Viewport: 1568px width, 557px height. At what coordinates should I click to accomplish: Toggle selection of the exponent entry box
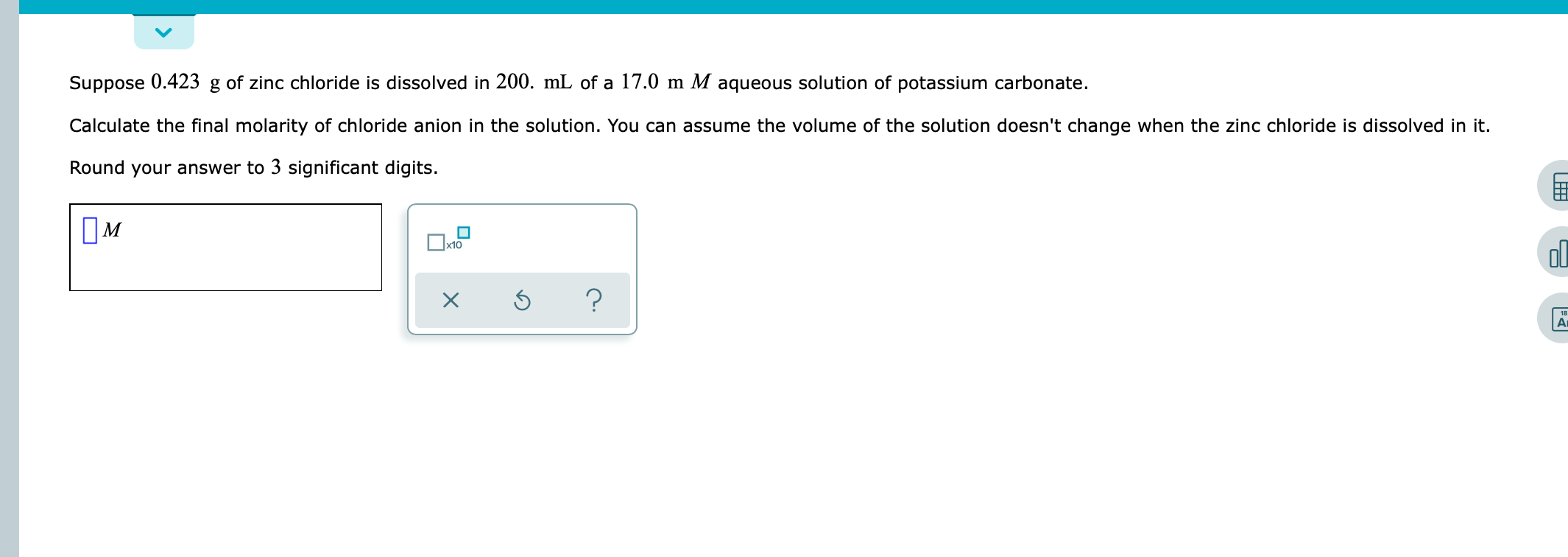[x=463, y=233]
